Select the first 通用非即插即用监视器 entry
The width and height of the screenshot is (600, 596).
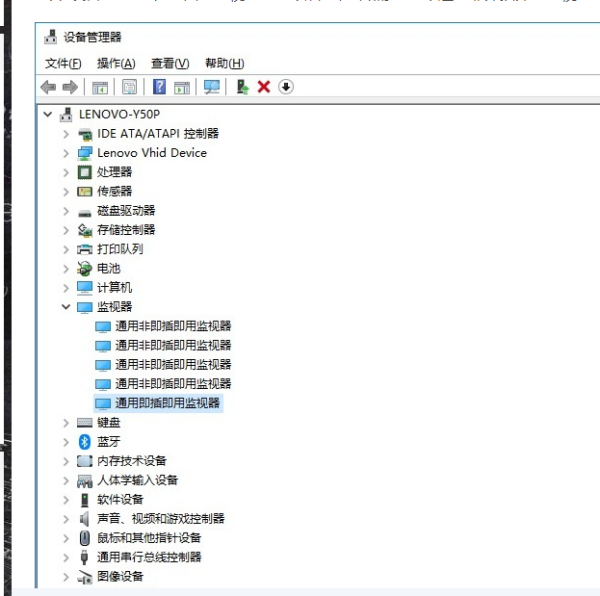[173, 326]
